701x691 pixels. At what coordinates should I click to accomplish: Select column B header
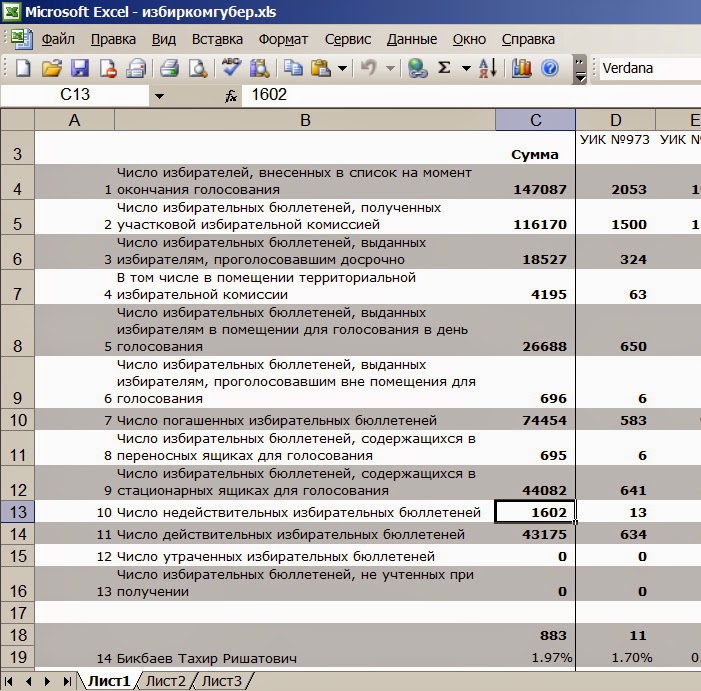[x=305, y=120]
